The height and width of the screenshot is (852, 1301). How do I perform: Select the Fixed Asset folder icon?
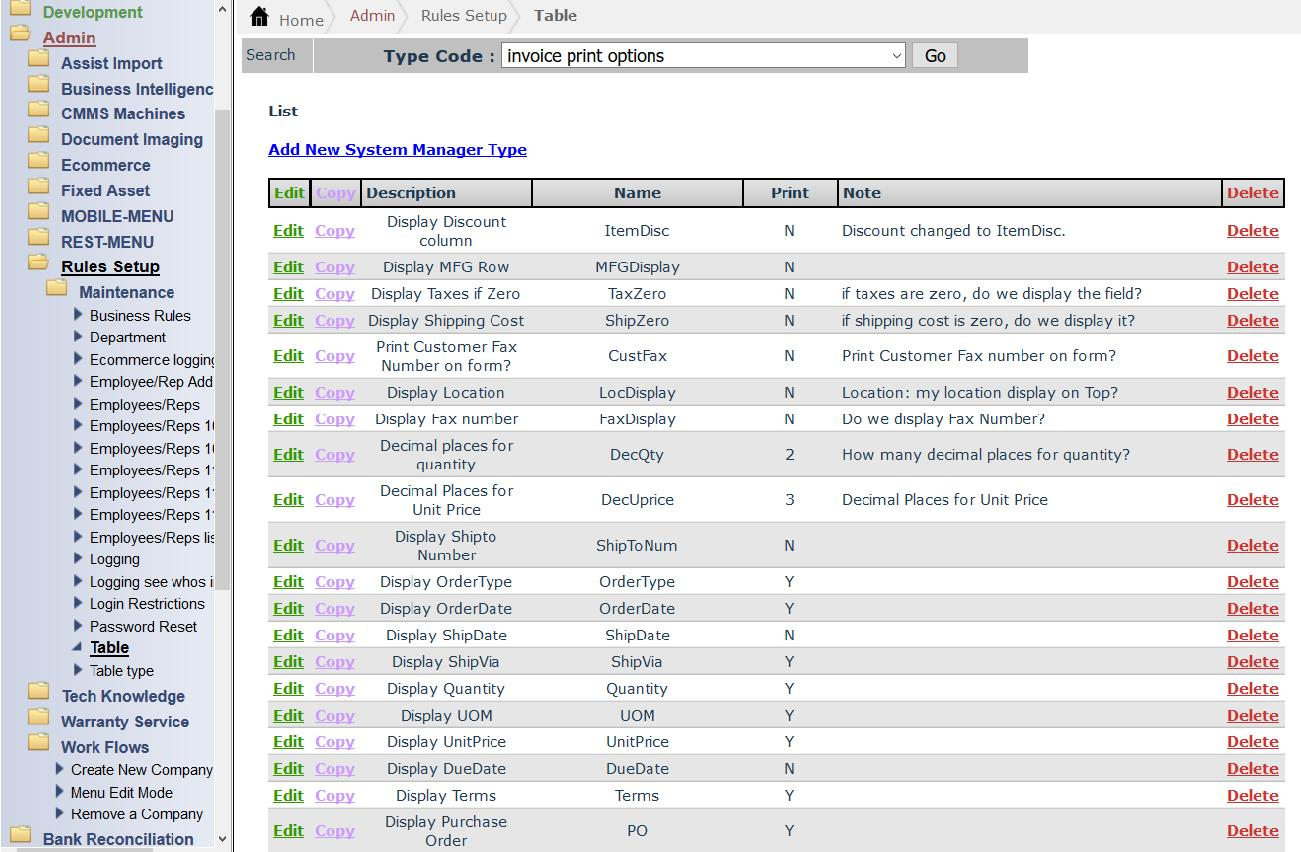(x=39, y=186)
